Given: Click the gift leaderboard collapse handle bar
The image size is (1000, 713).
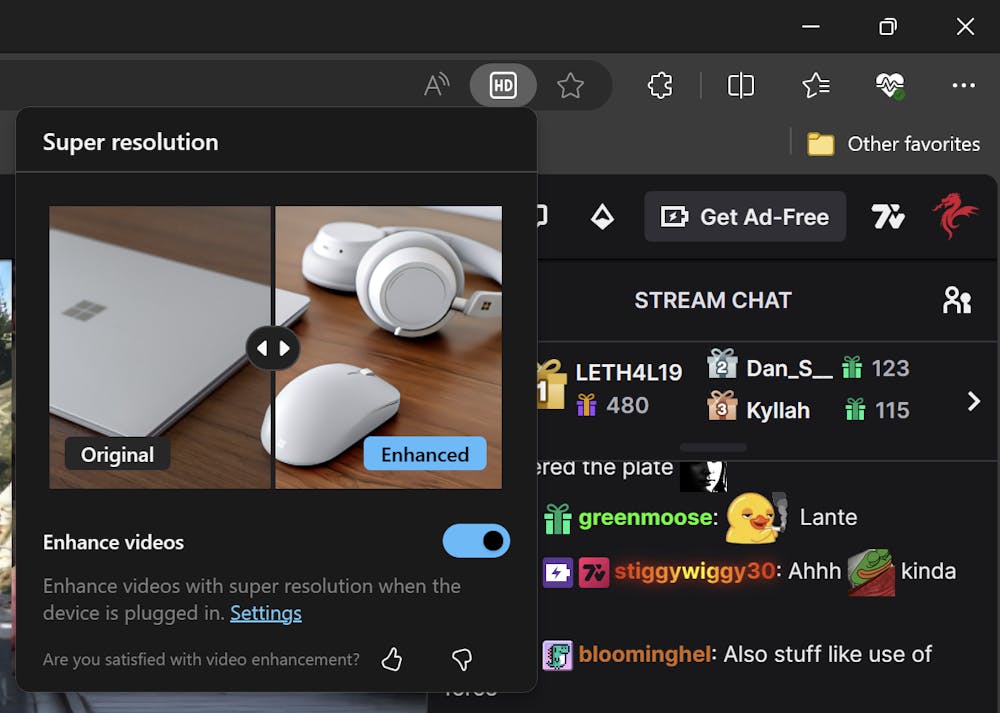Looking at the screenshot, I should pyautogui.click(x=713, y=447).
